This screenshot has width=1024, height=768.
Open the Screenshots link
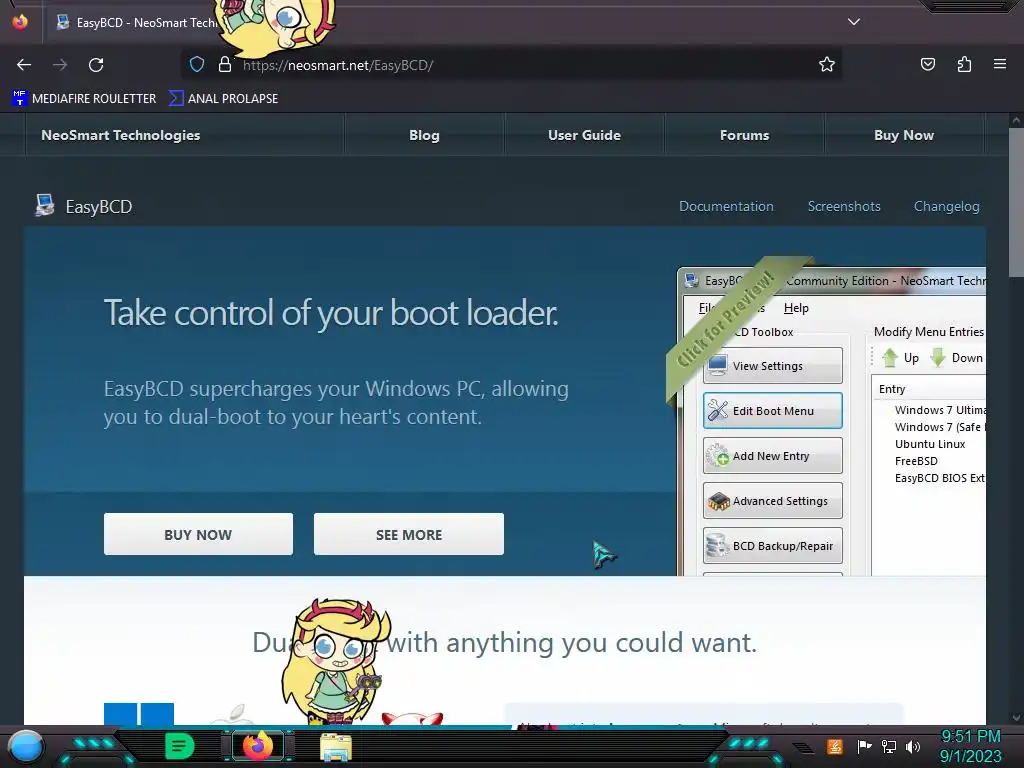(844, 206)
